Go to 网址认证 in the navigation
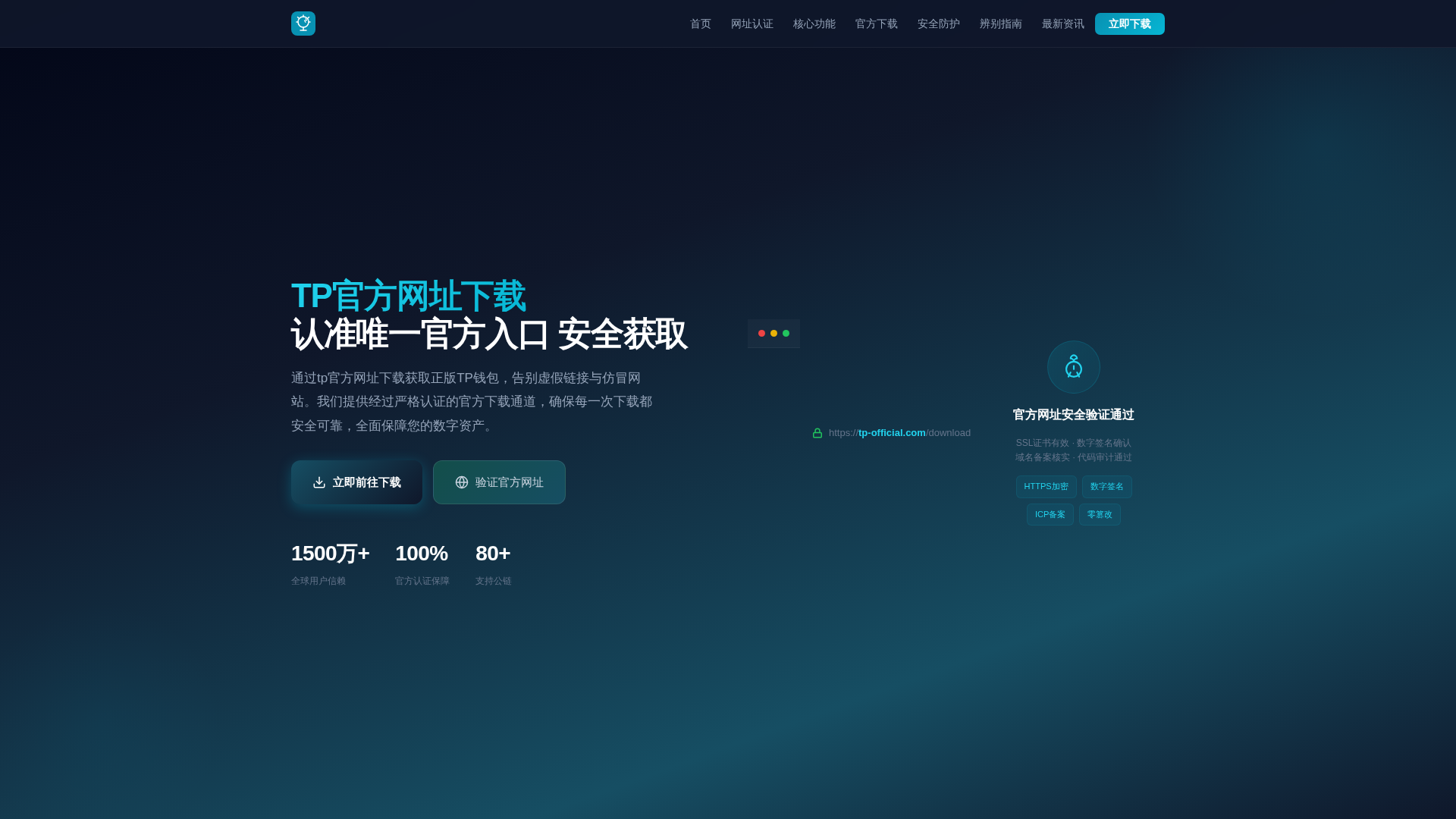This screenshot has width=1456, height=819. click(752, 24)
